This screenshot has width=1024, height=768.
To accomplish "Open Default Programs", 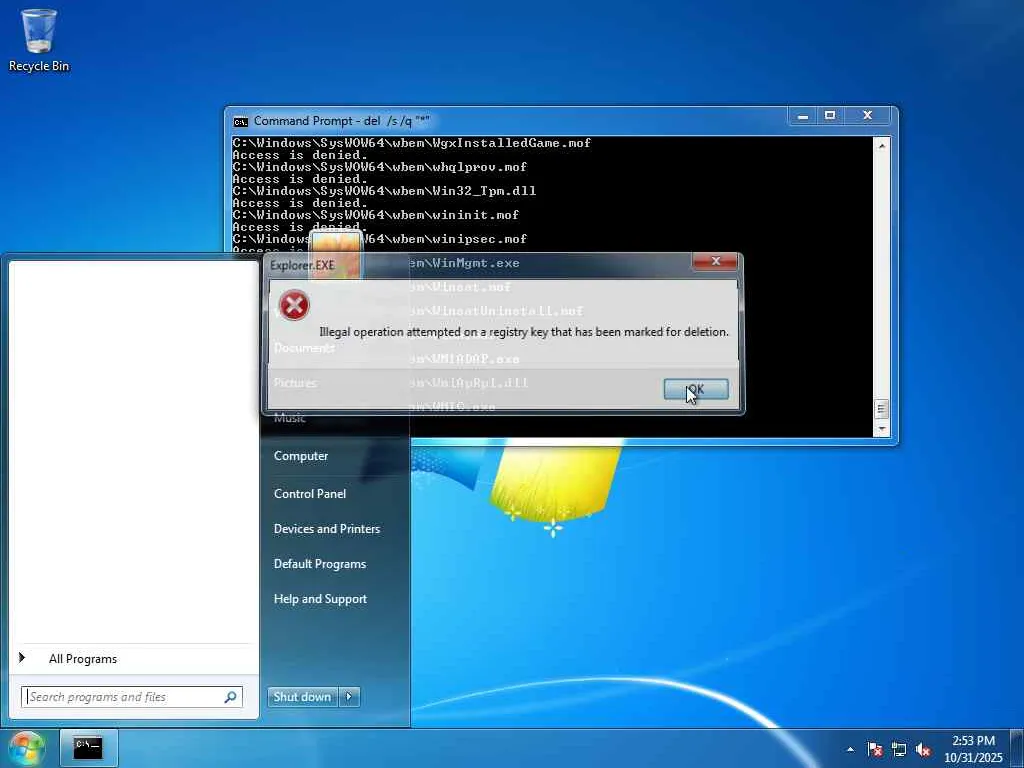I will (320, 564).
